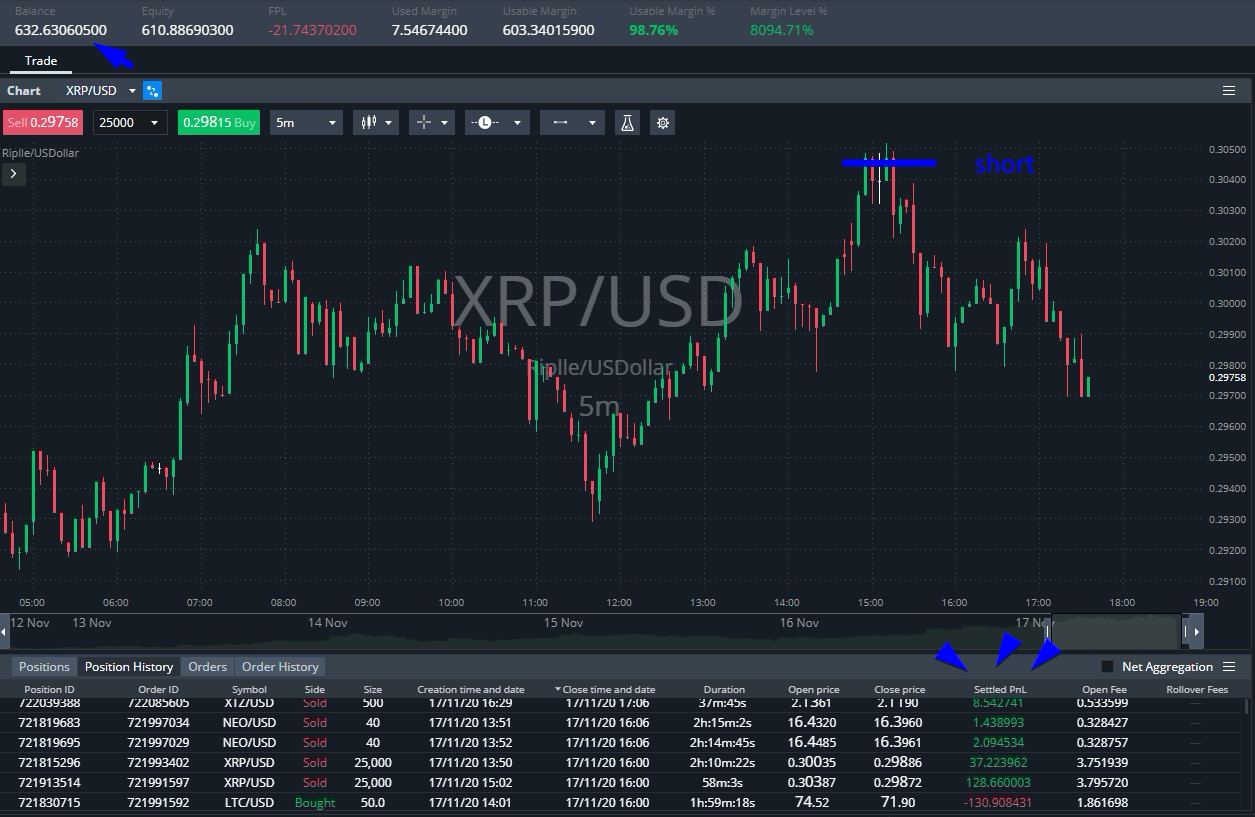This screenshot has width=1255, height=817.
Task: Click open fee value 3.795720
Action: [1103, 782]
